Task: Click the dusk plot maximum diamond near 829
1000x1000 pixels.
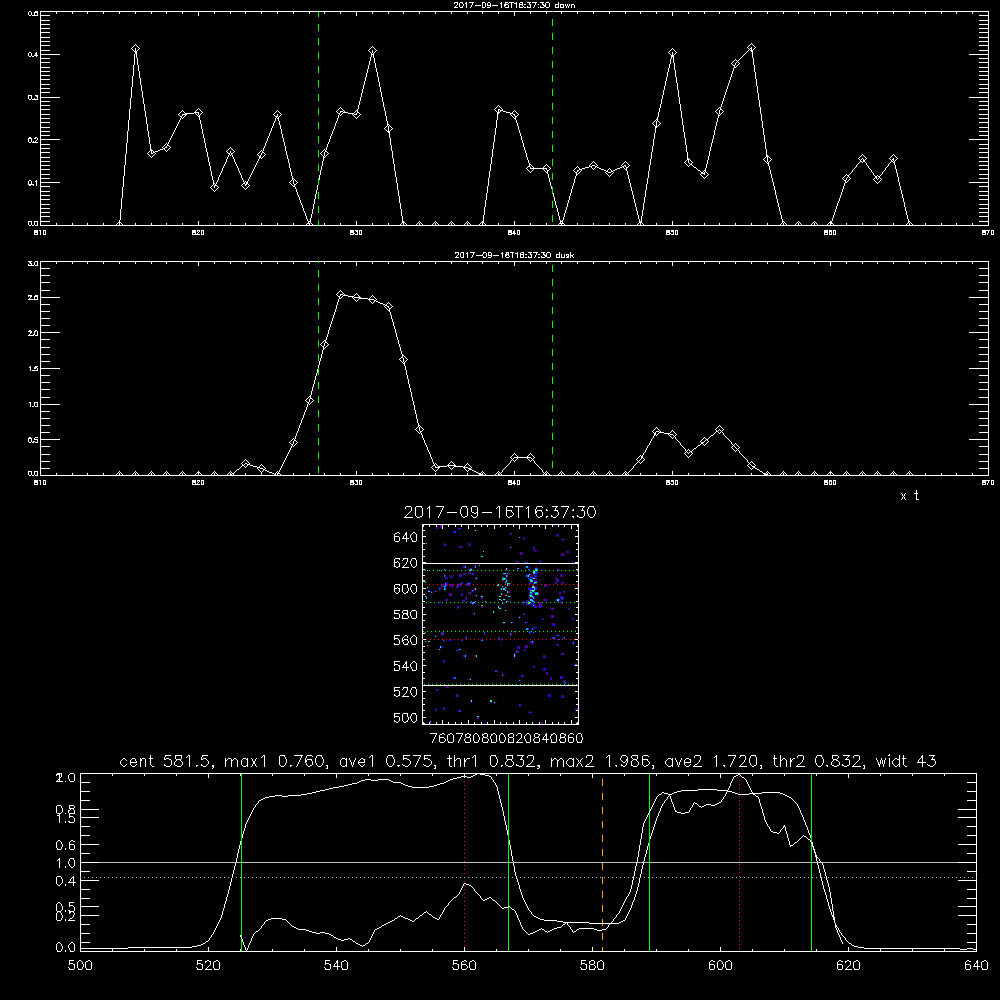Action: pos(341,295)
